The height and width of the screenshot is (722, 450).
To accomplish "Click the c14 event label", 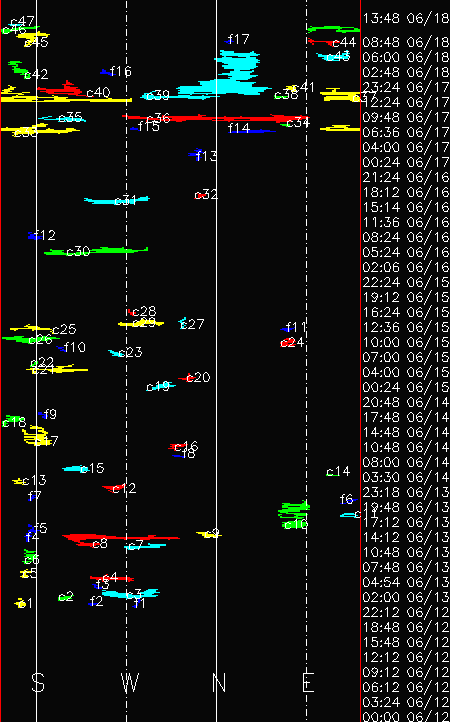I will tap(338, 472).
